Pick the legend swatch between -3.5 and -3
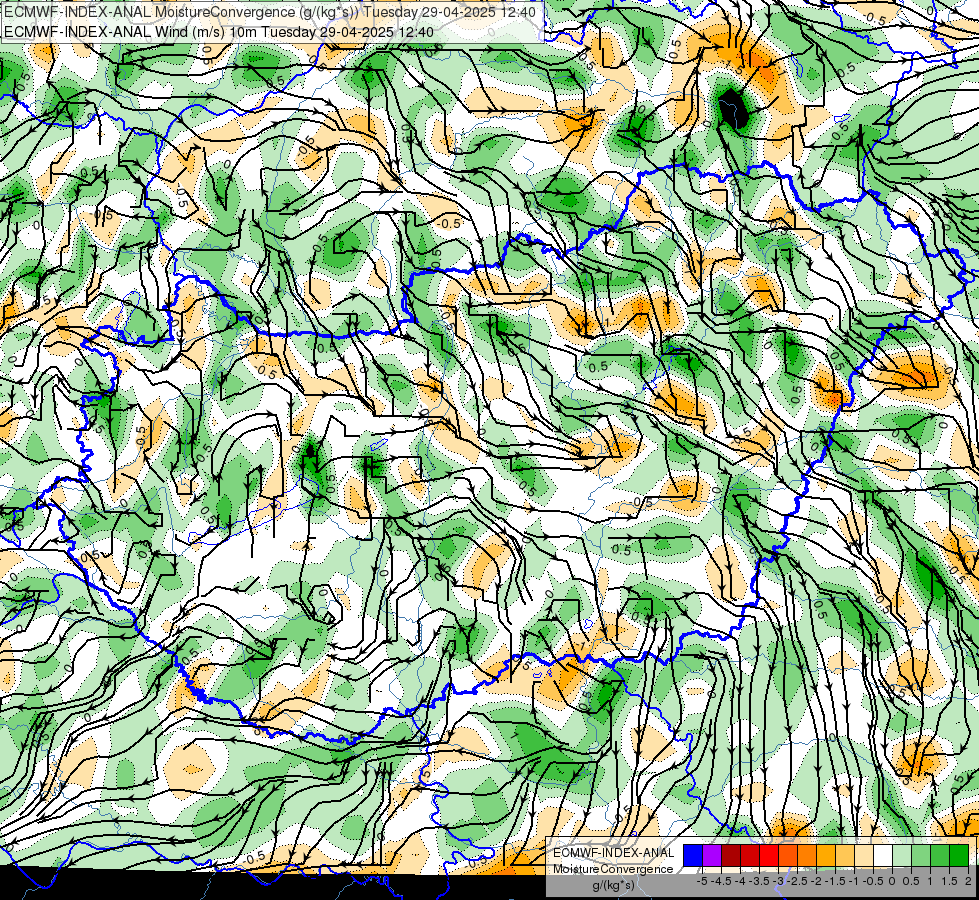The image size is (979, 900). click(x=769, y=855)
